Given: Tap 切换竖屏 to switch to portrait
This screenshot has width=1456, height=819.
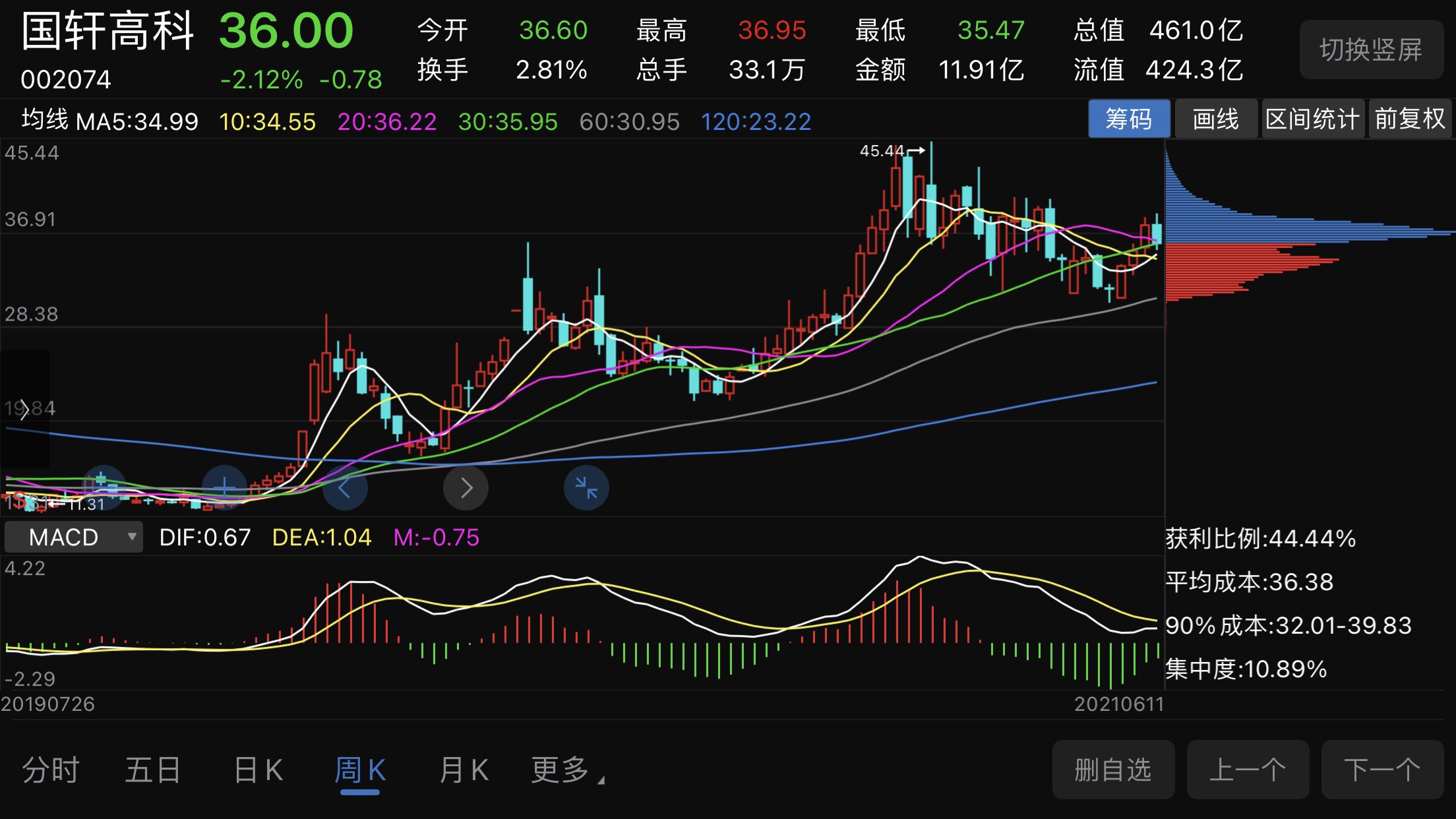Looking at the screenshot, I should 1371,49.
